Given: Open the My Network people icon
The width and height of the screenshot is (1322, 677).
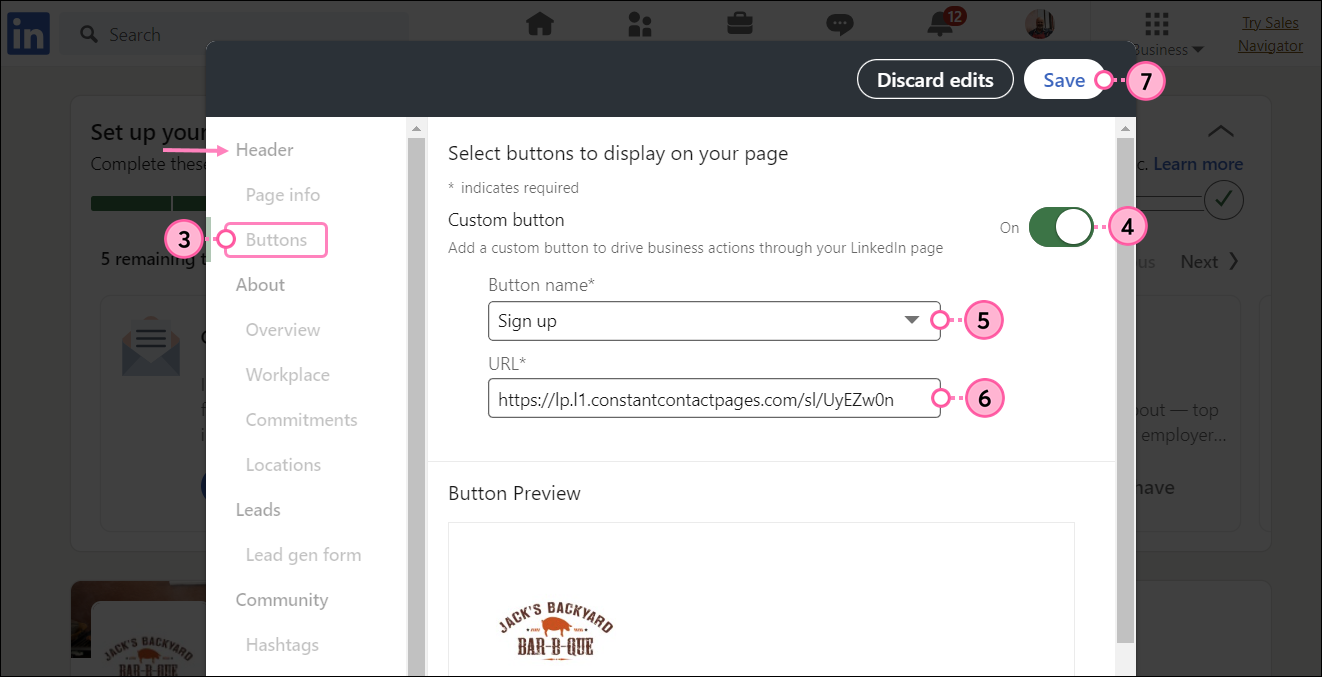Looking at the screenshot, I should tap(640, 23).
